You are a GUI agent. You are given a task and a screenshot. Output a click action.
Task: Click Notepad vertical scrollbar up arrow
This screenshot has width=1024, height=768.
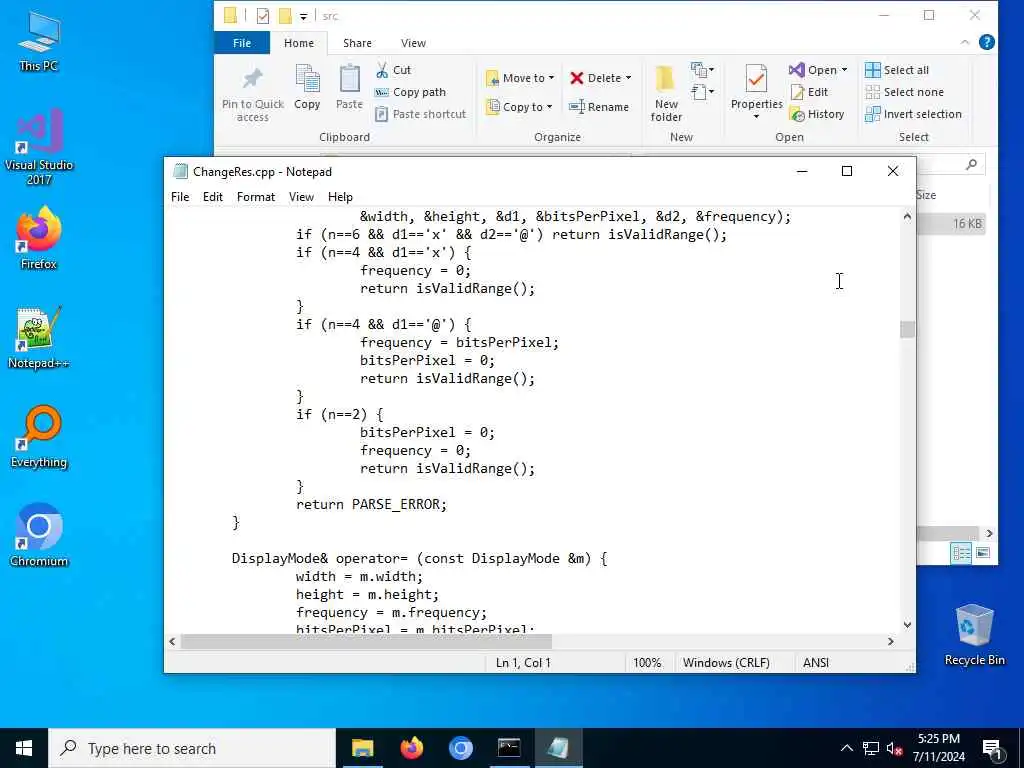[x=907, y=216]
